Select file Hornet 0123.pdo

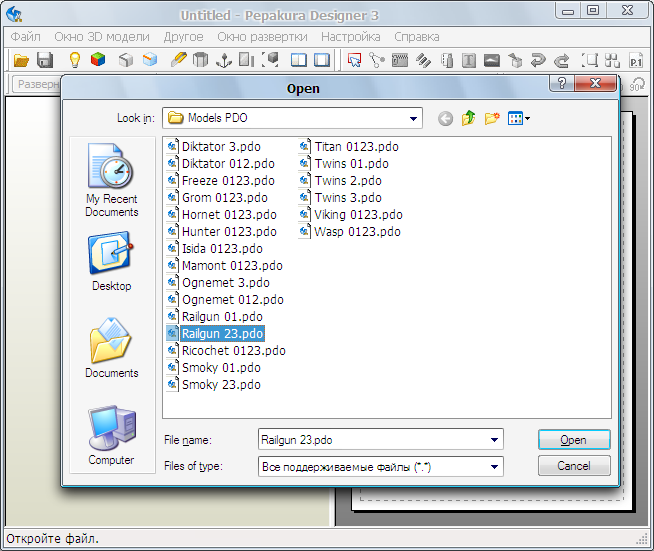222,215
